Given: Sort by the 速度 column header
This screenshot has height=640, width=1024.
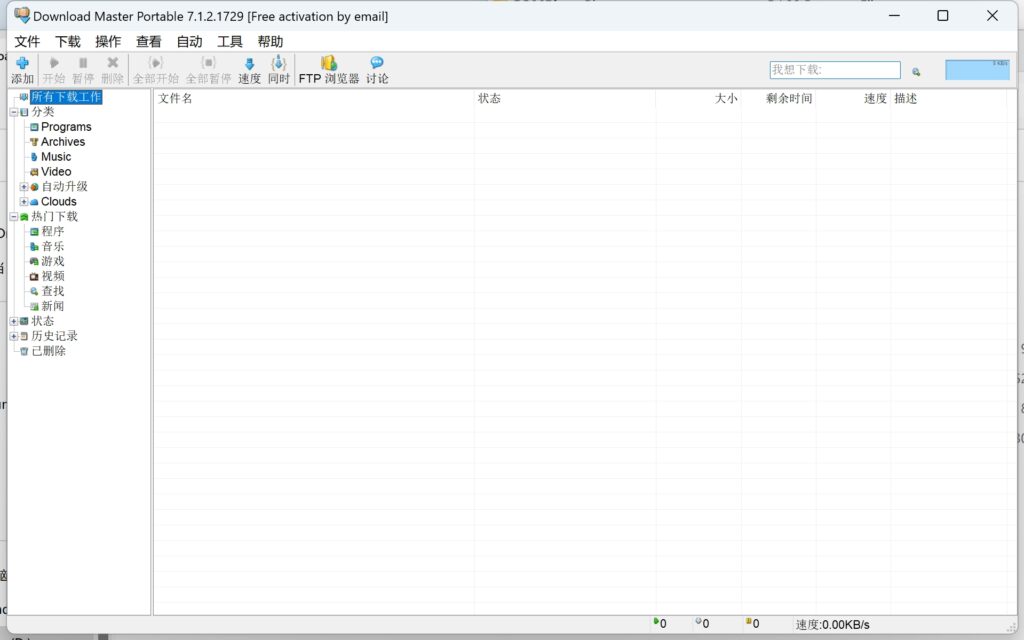Looking at the screenshot, I should (x=853, y=99).
